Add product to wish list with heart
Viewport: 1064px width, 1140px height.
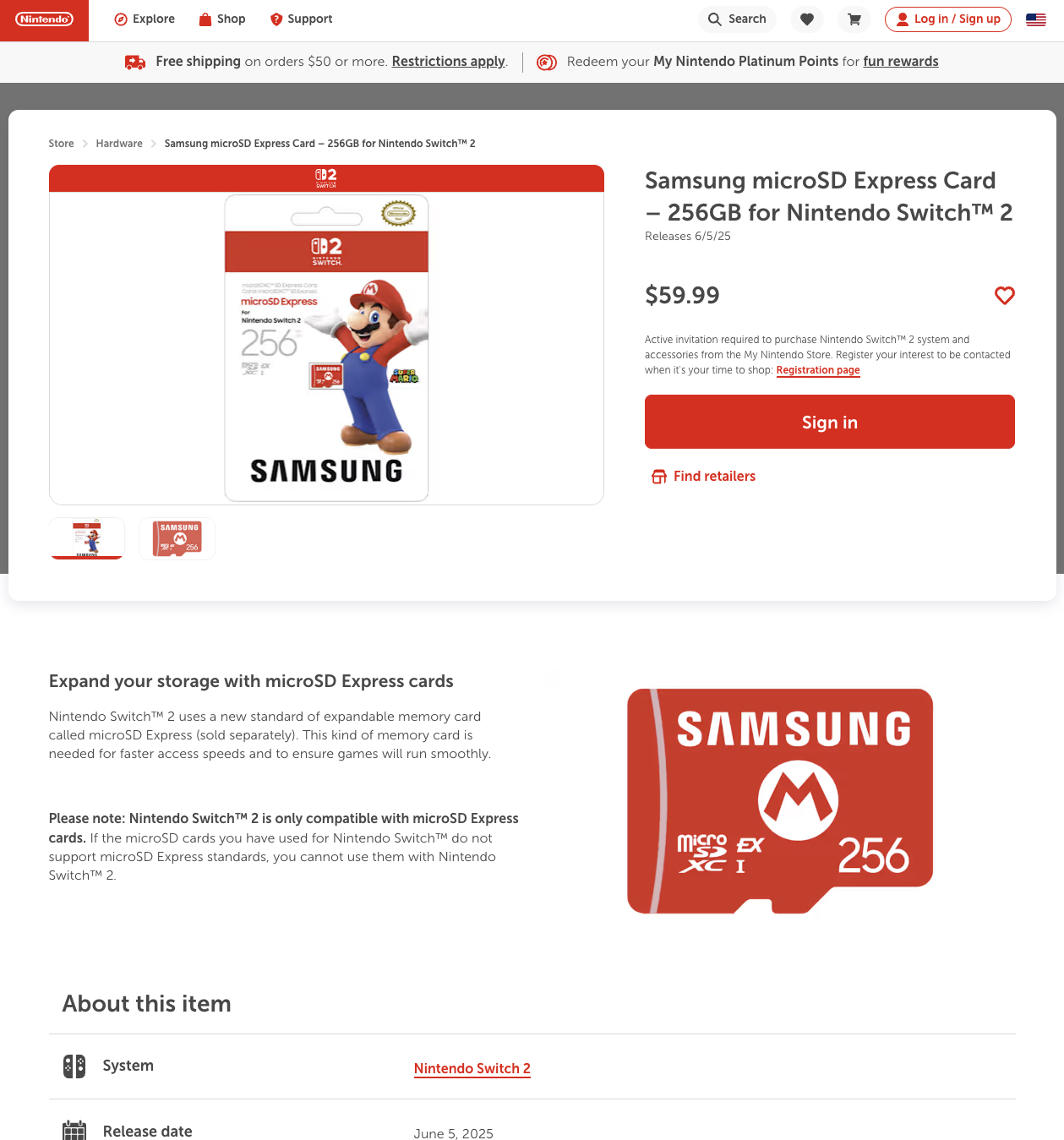(x=1004, y=296)
